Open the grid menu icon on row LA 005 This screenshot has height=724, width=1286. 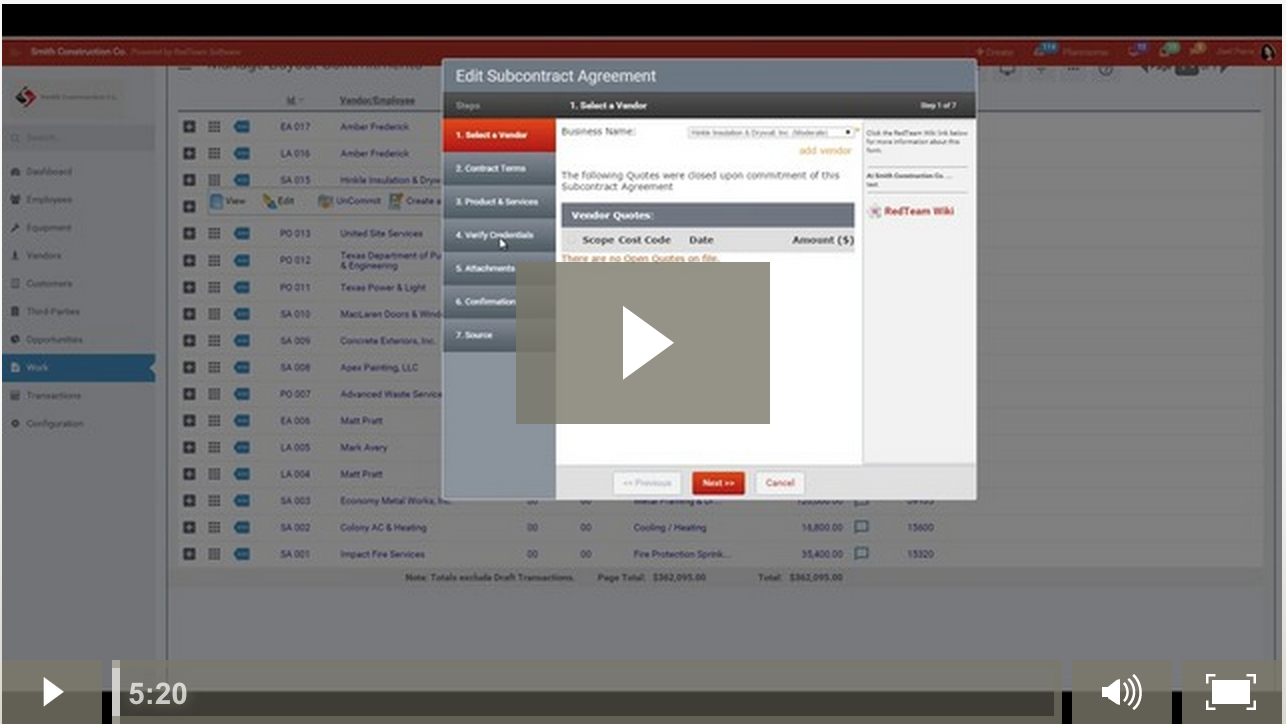(214, 447)
